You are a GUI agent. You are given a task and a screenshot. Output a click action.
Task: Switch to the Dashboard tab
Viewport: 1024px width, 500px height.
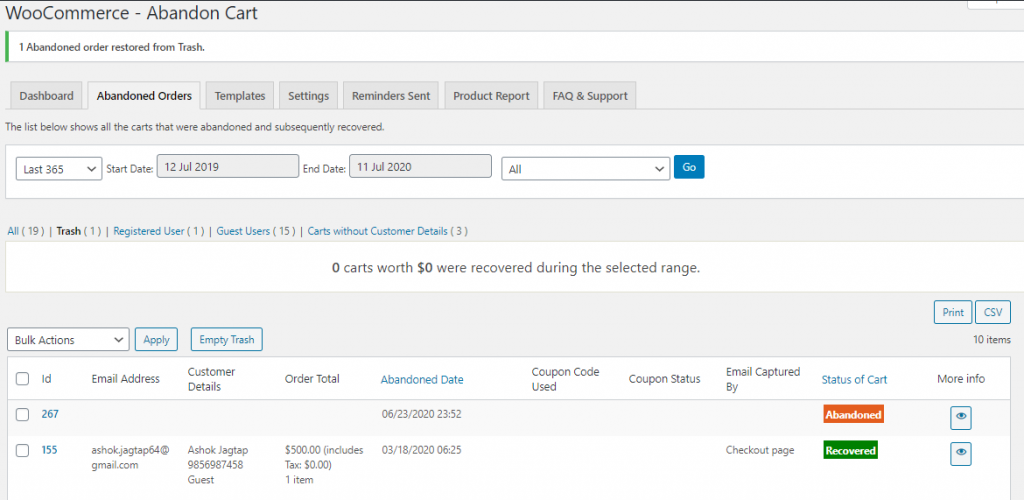point(46,96)
